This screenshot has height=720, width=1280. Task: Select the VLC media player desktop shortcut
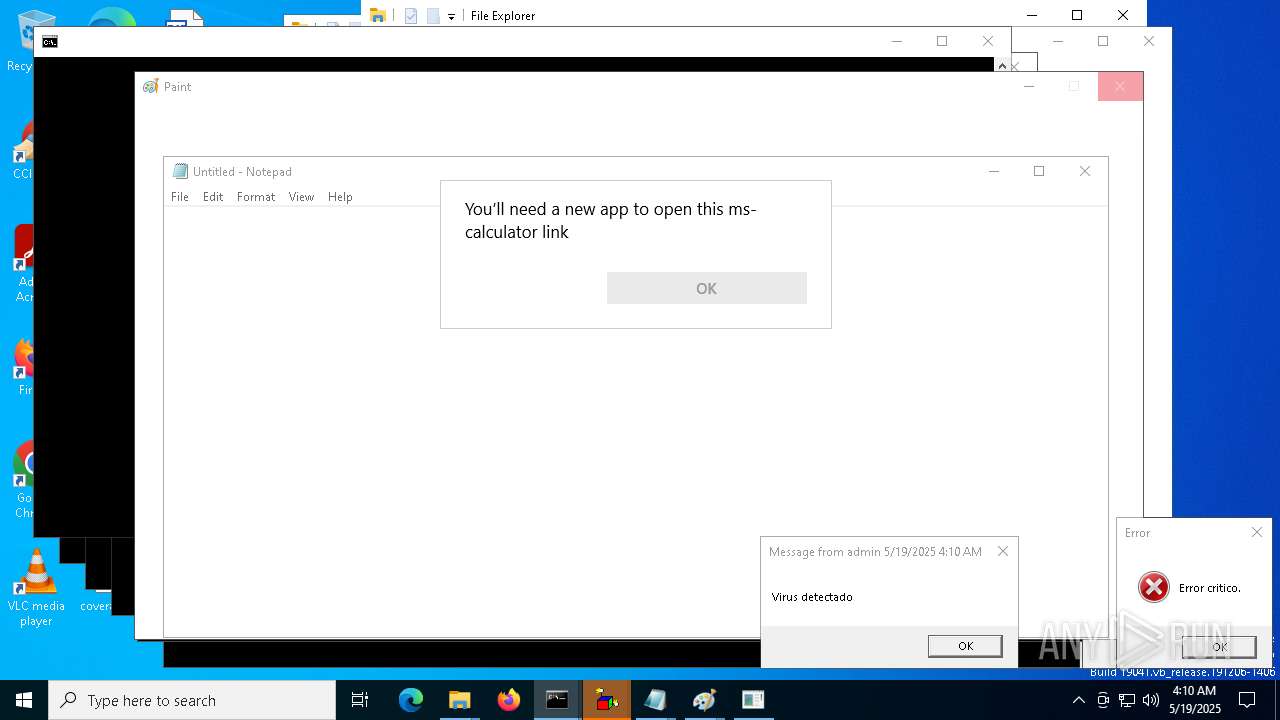pos(36,589)
